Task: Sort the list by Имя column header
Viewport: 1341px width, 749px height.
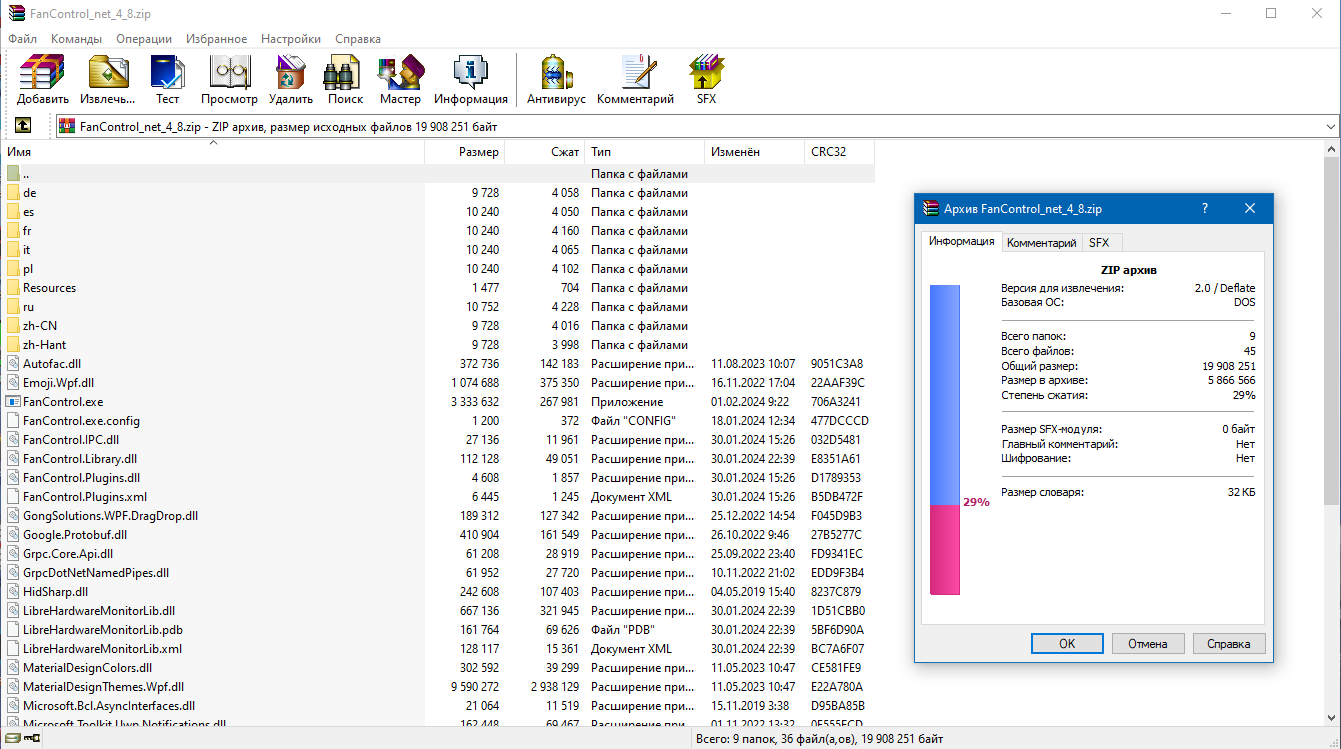Action: click(20, 152)
